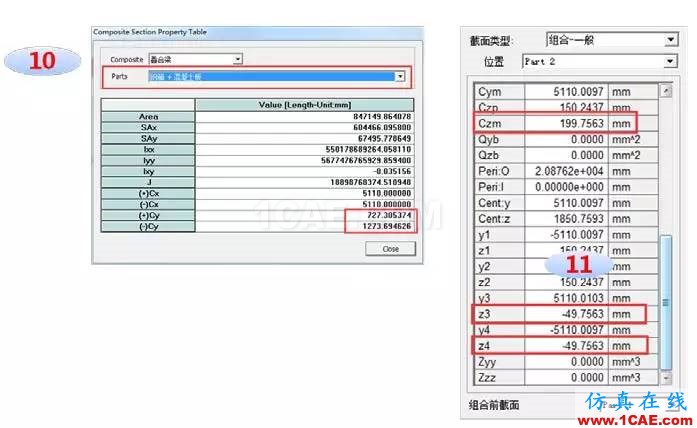The image size is (697, 428).
Task: Click the value -0.035156 in the table
Action: pyautogui.click(x=392, y=171)
